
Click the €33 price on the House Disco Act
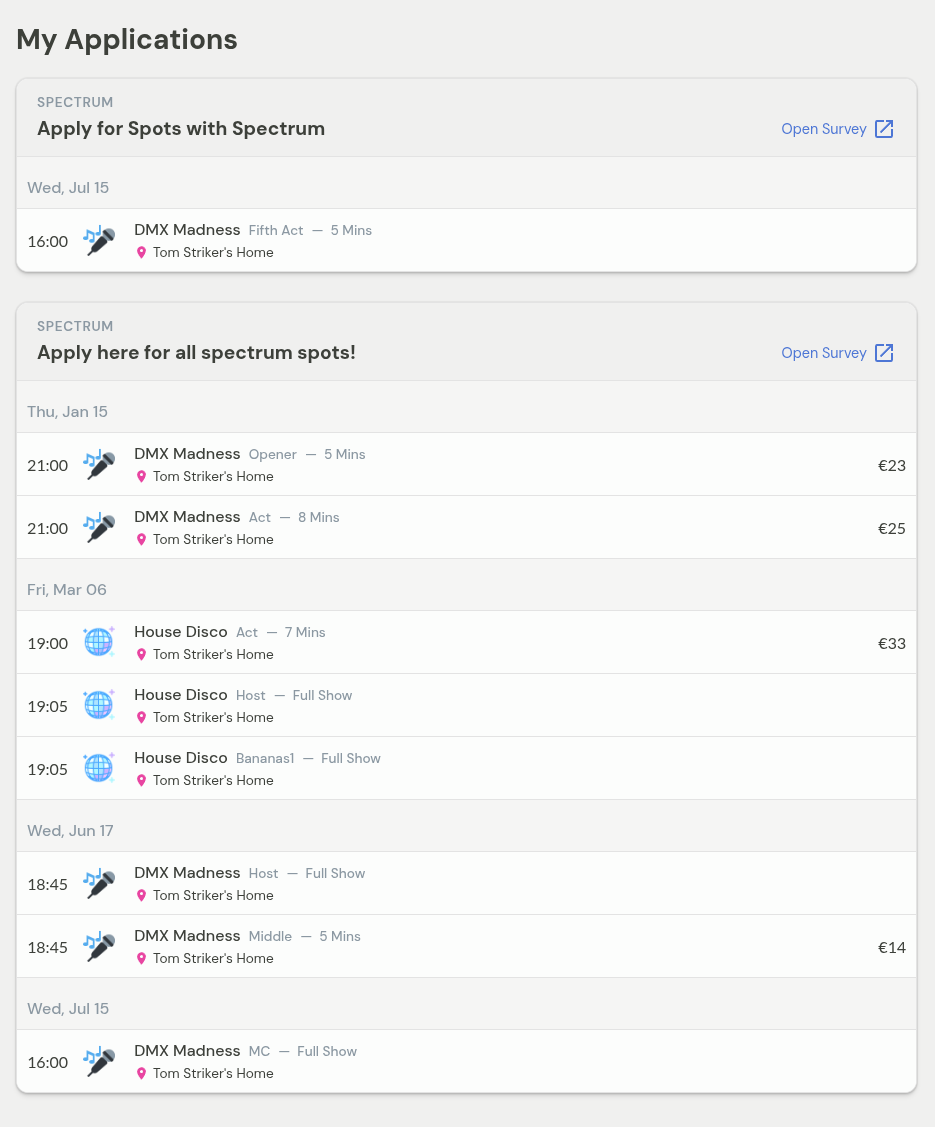tap(891, 643)
